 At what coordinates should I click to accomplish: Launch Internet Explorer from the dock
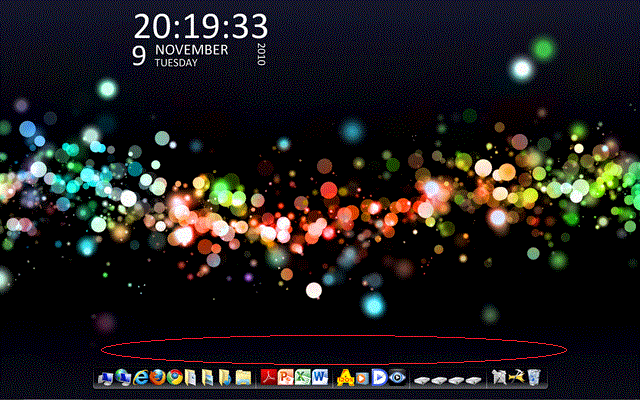(140, 378)
